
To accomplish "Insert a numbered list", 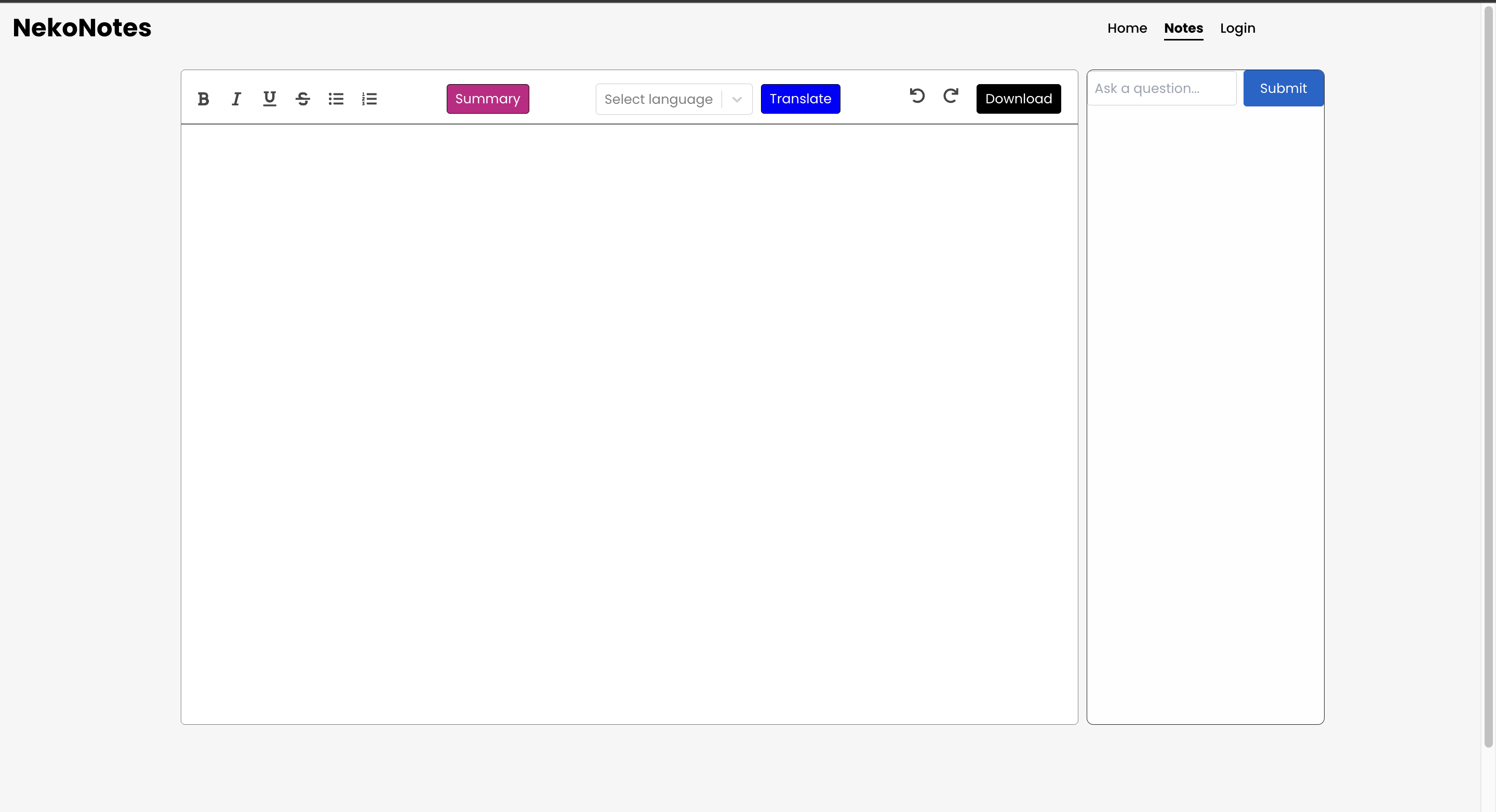I will coord(369,99).
